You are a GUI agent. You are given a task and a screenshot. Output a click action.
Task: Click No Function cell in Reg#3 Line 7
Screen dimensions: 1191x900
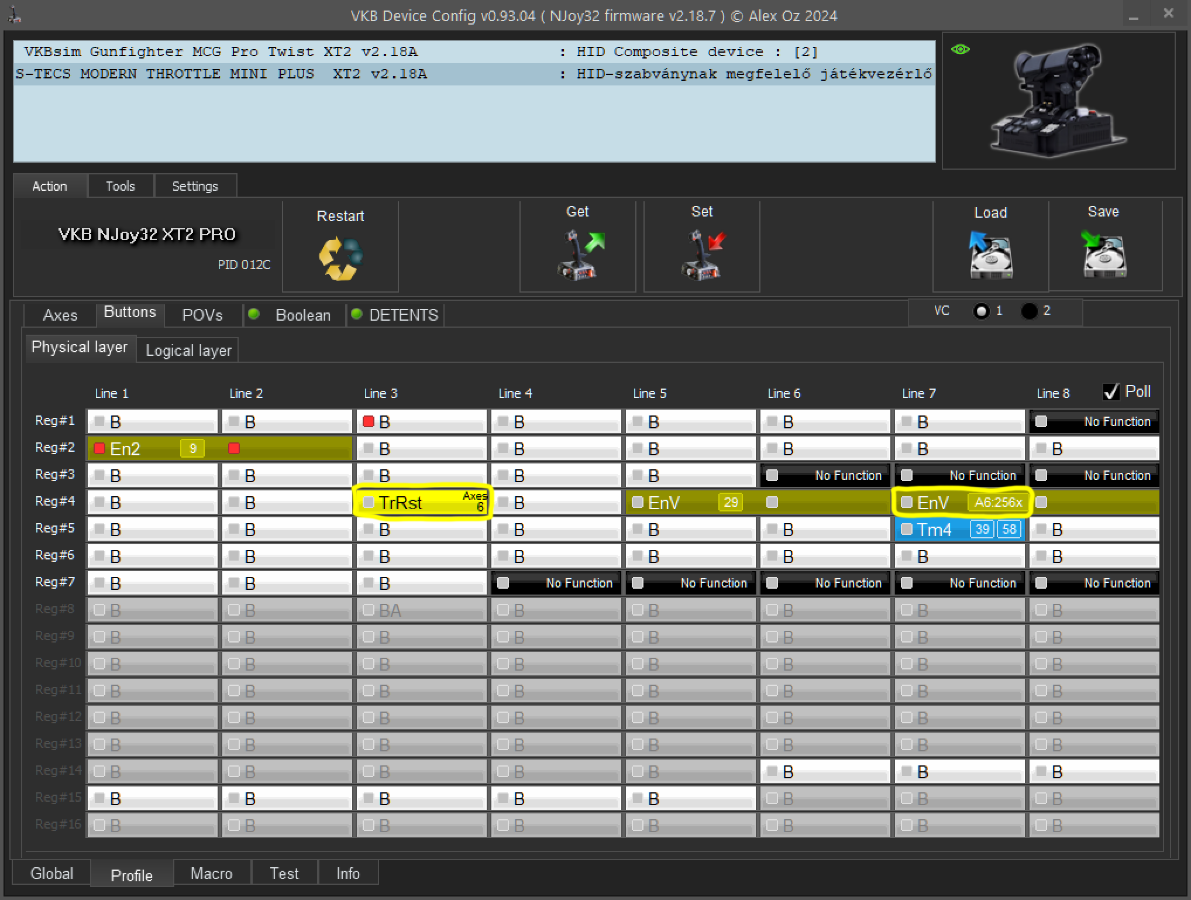pyautogui.click(x=960, y=475)
